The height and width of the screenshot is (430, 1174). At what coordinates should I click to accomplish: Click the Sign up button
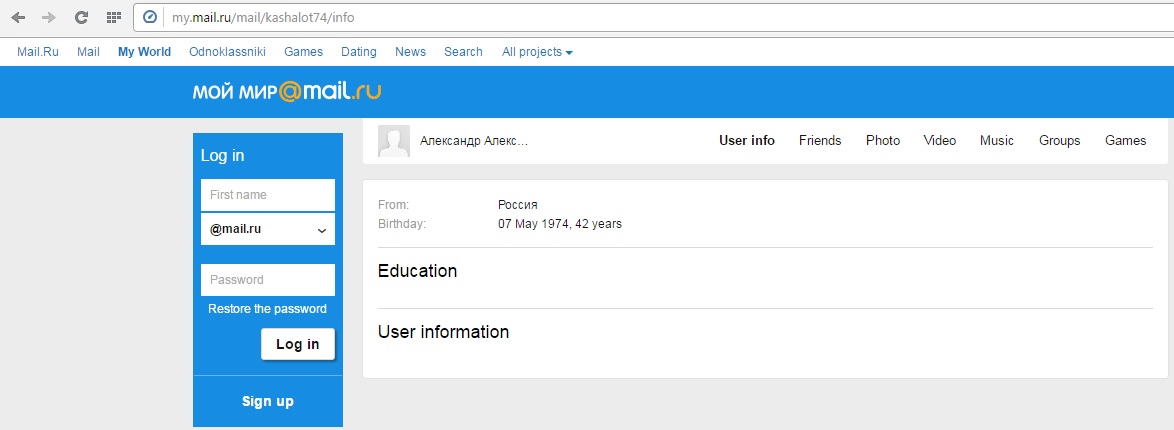[x=267, y=402]
